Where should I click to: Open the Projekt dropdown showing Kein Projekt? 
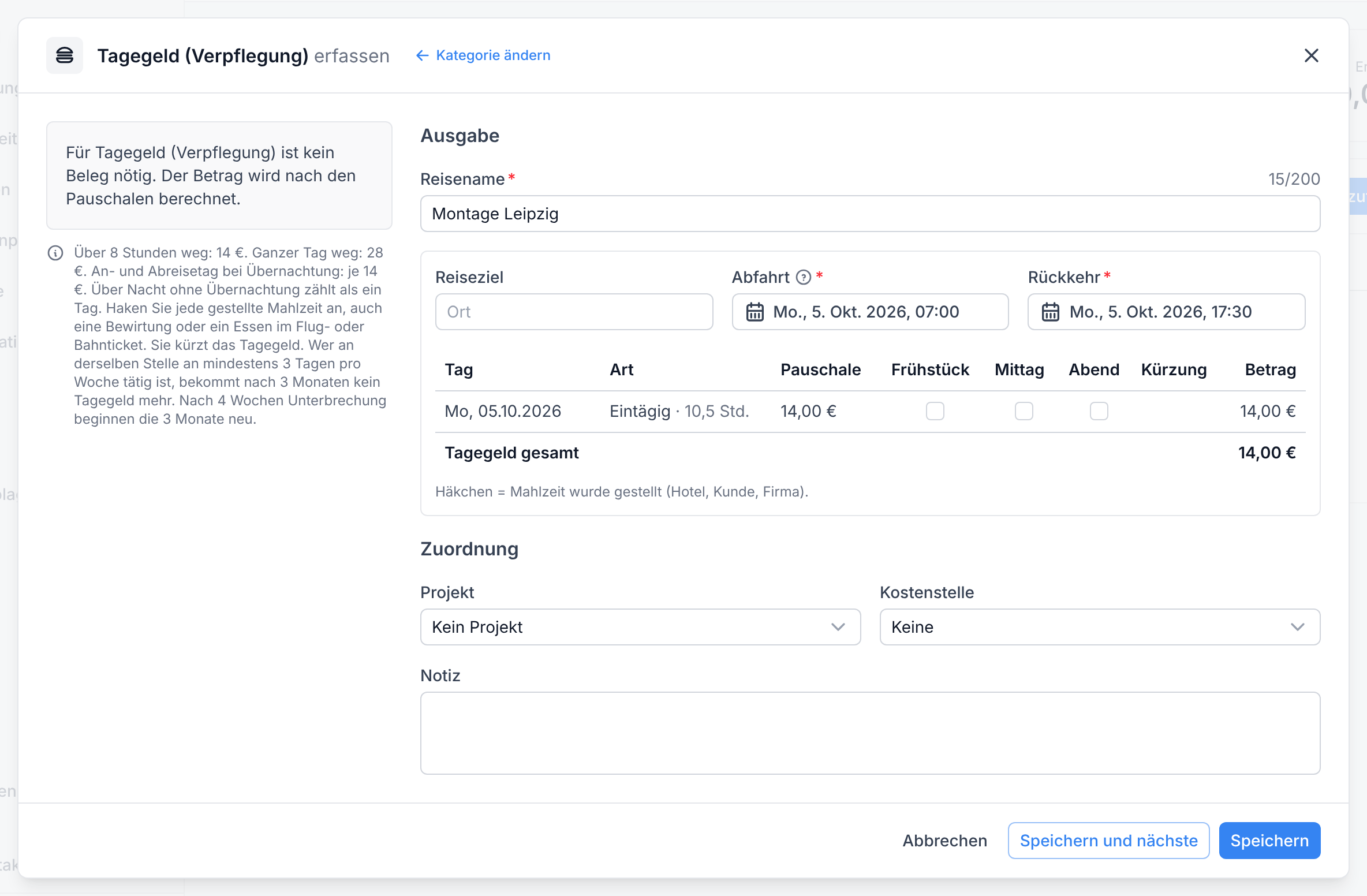(x=641, y=627)
